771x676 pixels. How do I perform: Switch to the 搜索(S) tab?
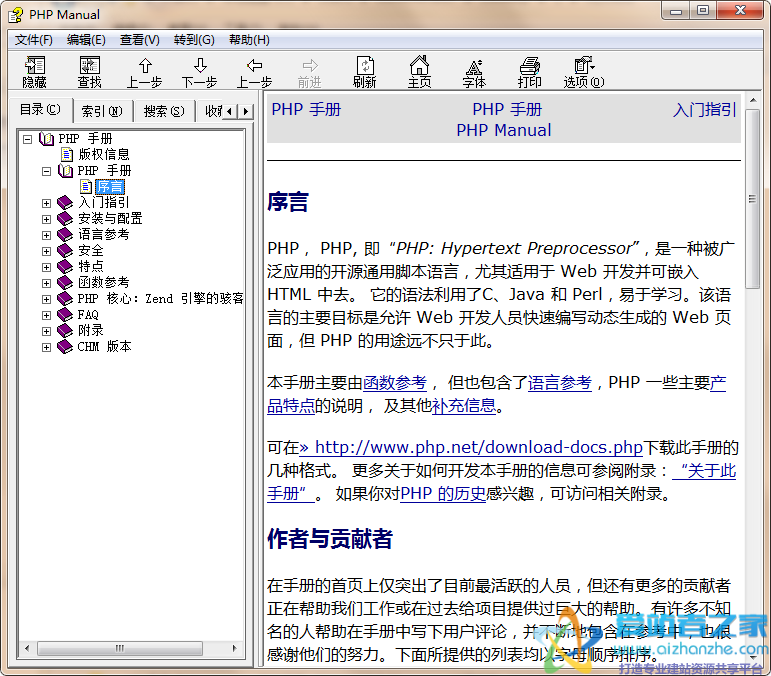[164, 111]
